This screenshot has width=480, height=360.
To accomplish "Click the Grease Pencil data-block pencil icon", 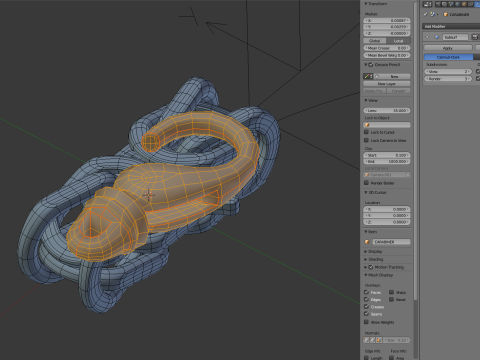I will (367, 76).
